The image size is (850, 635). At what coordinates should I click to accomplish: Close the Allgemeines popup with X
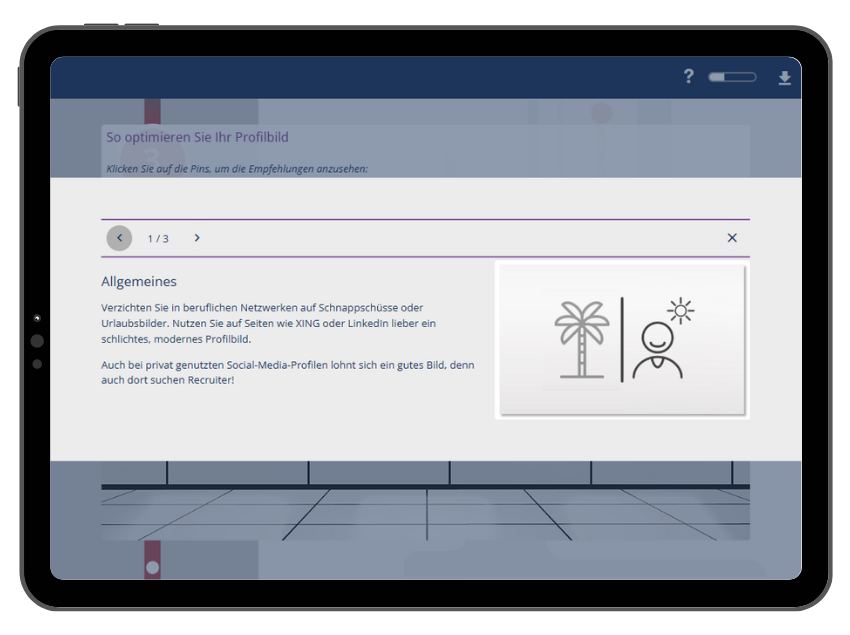(732, 238)
